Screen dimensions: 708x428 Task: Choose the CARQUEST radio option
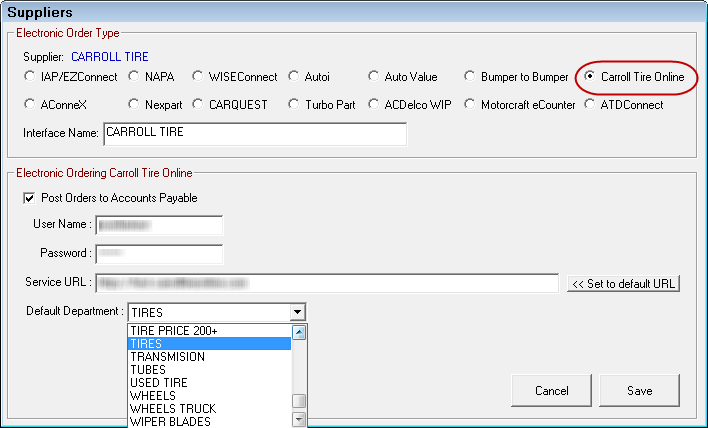tap(199, 104)
